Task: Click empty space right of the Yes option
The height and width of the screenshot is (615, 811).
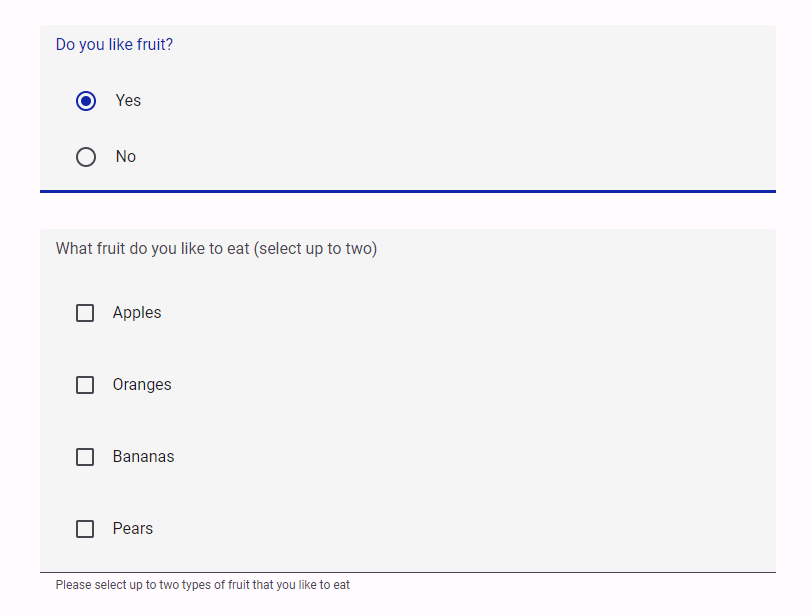Action: coord(455,101)
